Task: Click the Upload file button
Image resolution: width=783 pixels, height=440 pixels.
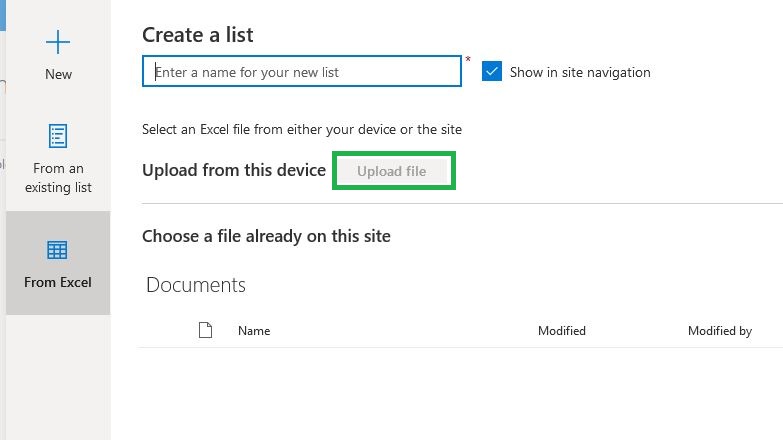Action: pyautogui.click(x=392, y=171)
